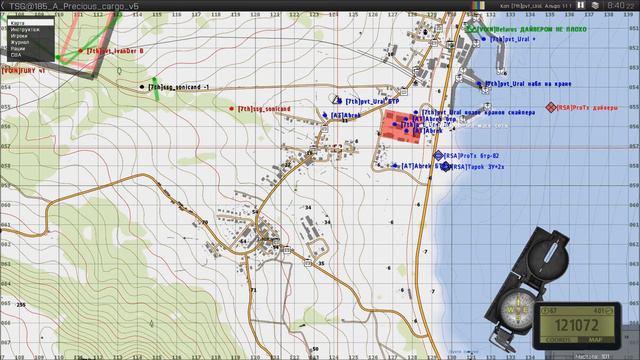Click the colored stripes icon in top bar
The image size is (640, 360).
[478, 5]
